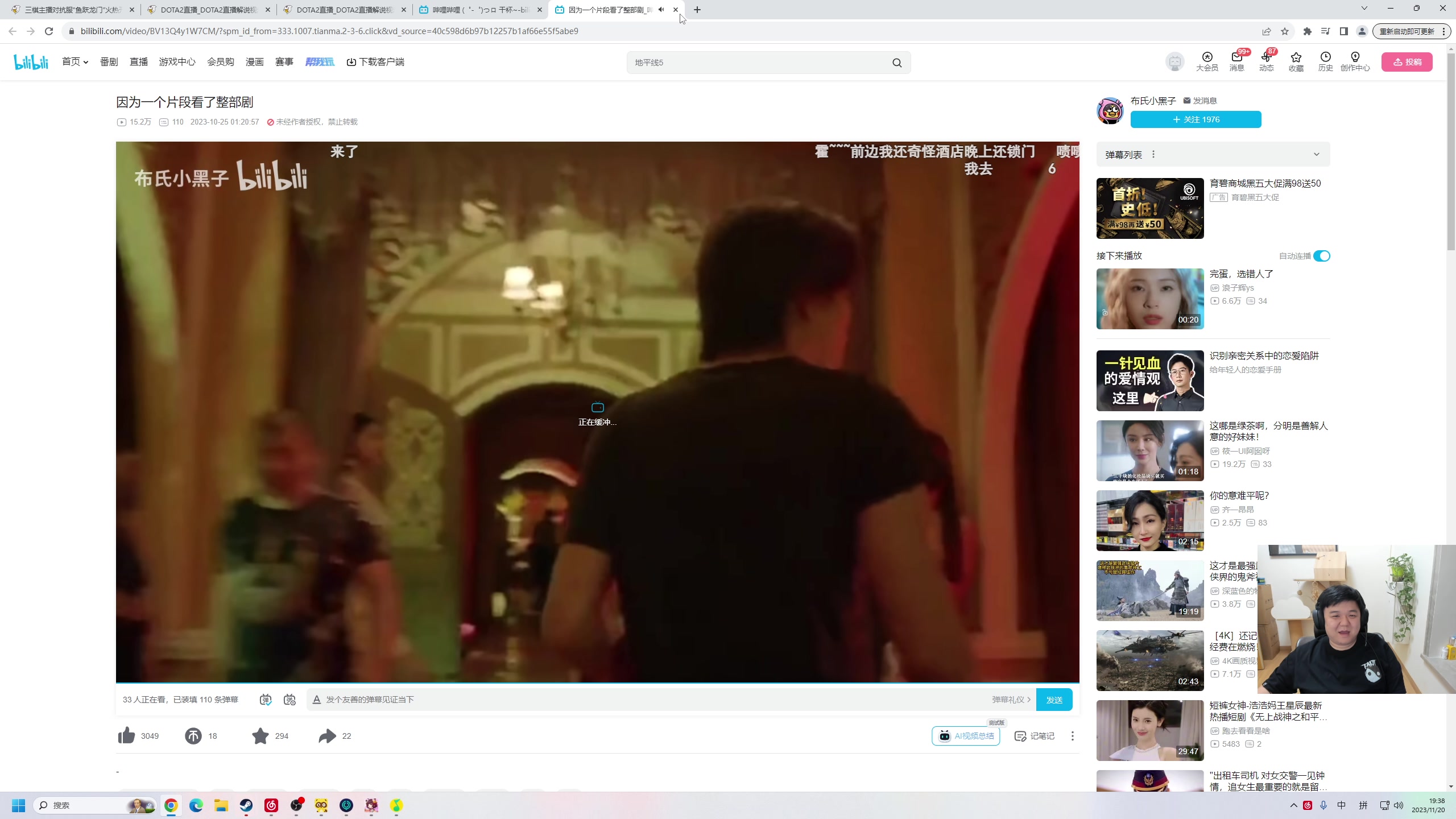Show hidden system tray icons
The width and height of the screenshot is (1456, 819).
[1294, 805]
